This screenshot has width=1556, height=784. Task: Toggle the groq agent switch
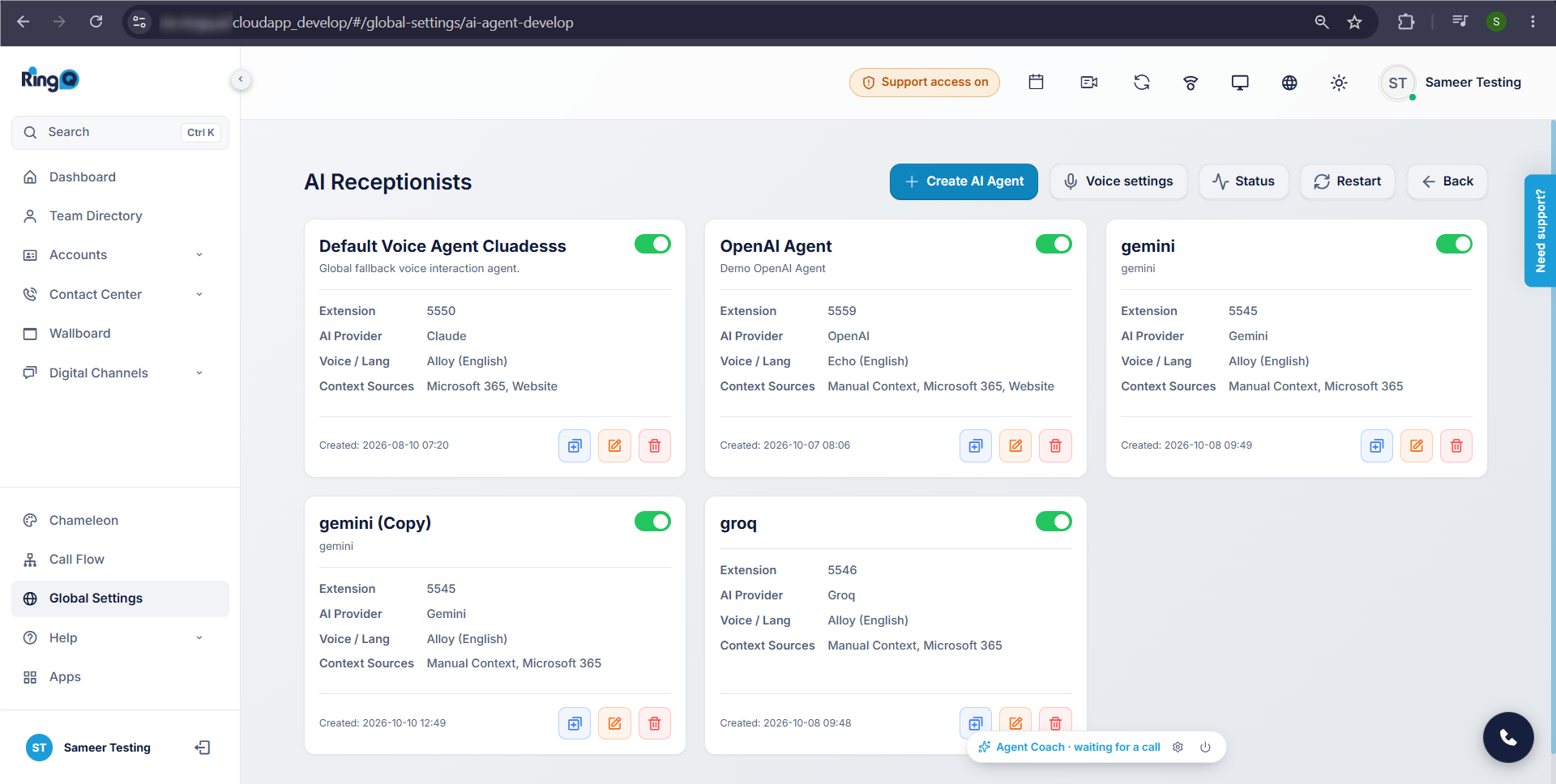1054,521
